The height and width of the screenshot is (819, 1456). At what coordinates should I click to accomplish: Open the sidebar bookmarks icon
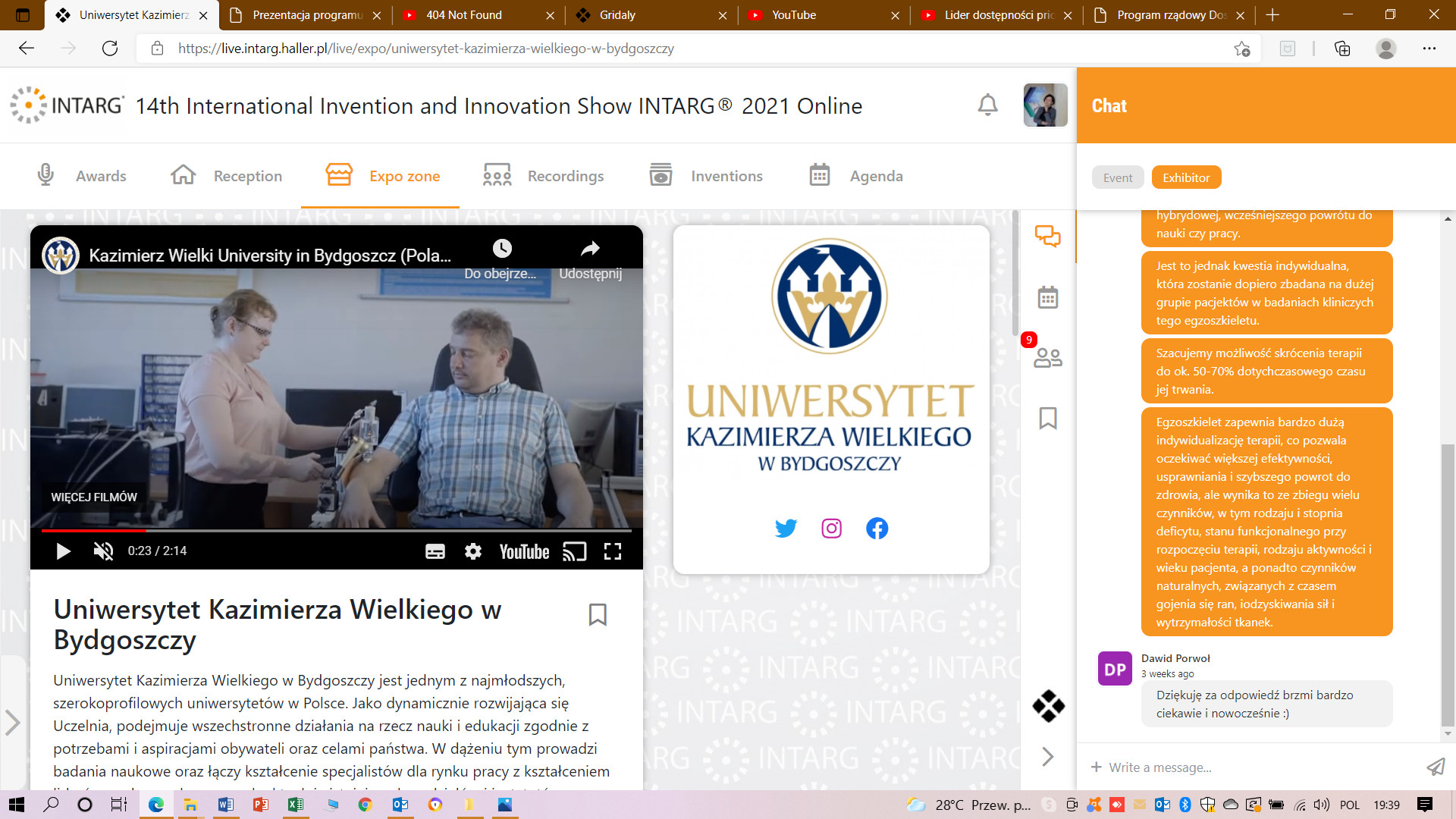coord(1048,418)
